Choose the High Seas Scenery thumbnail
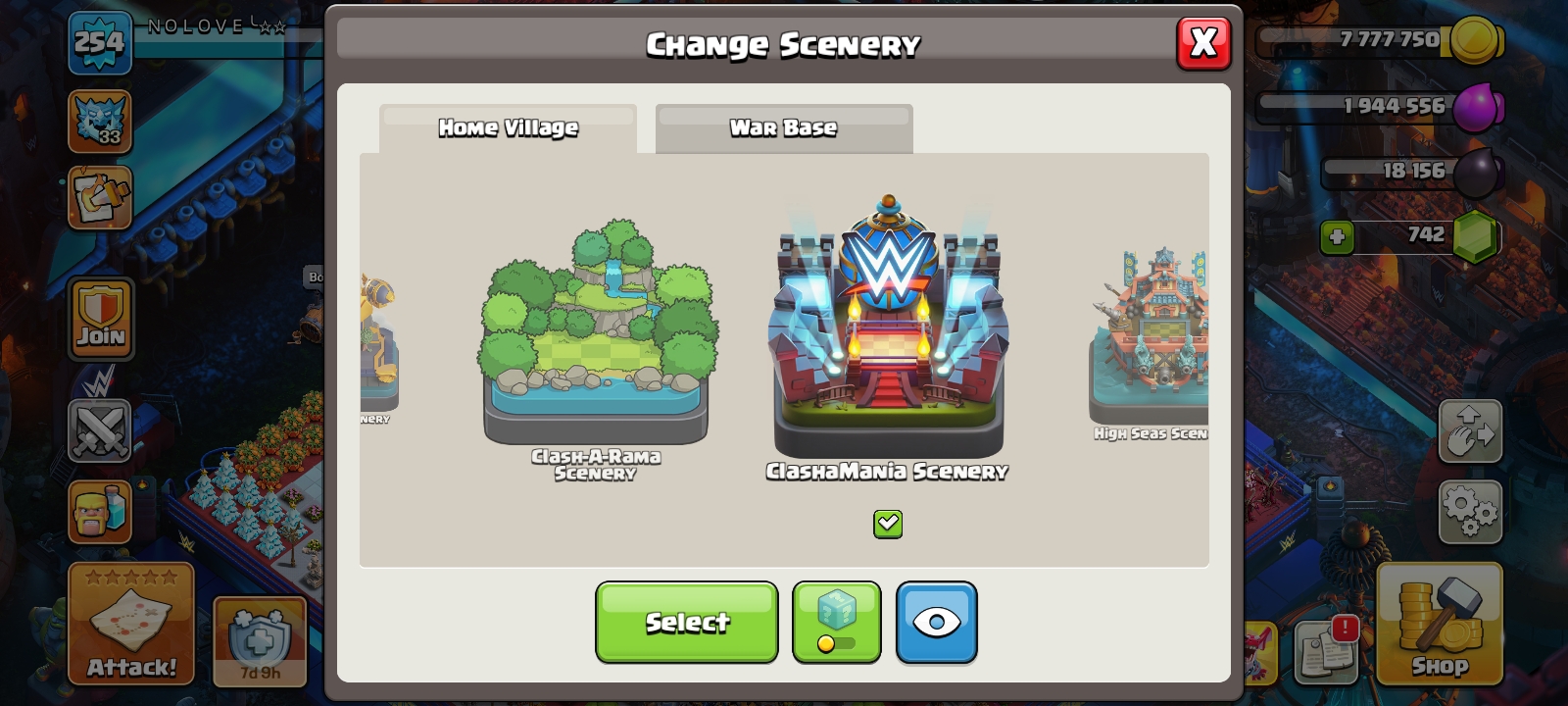Viewport: 1568px width, 706px height. tap(1149, 343)
